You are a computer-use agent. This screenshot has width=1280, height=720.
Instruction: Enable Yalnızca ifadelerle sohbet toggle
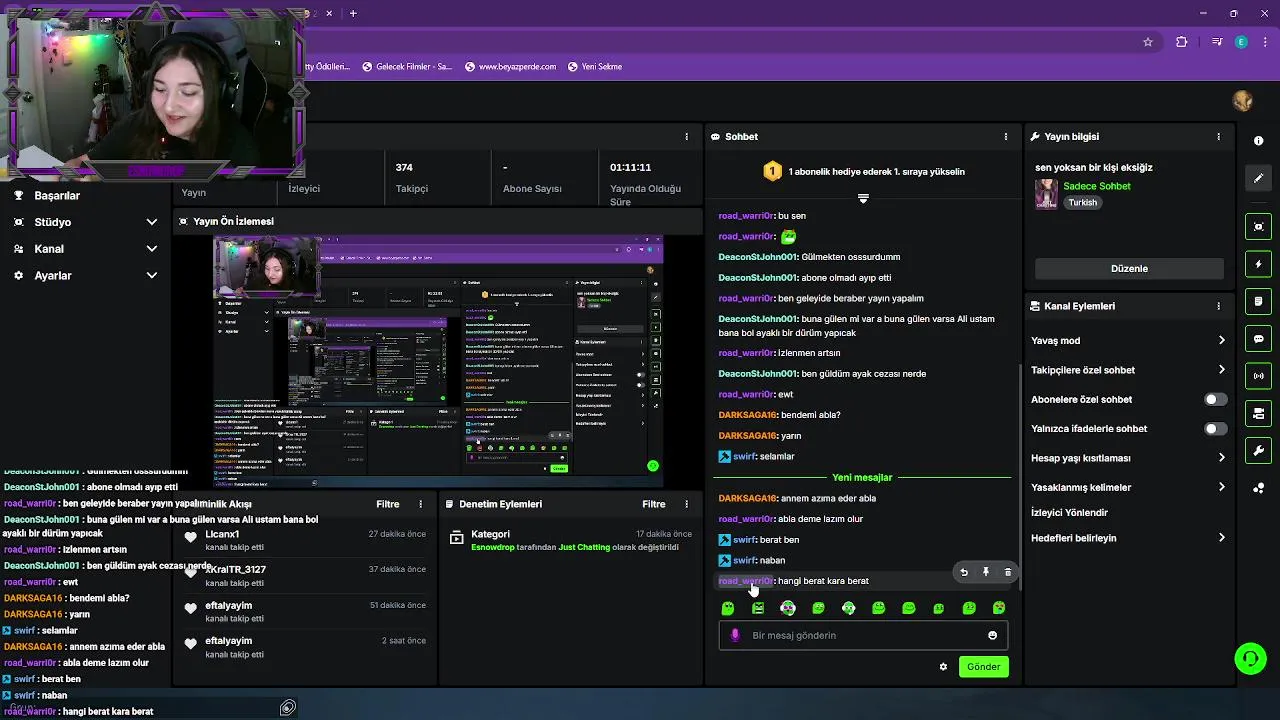coord(1215,429)
